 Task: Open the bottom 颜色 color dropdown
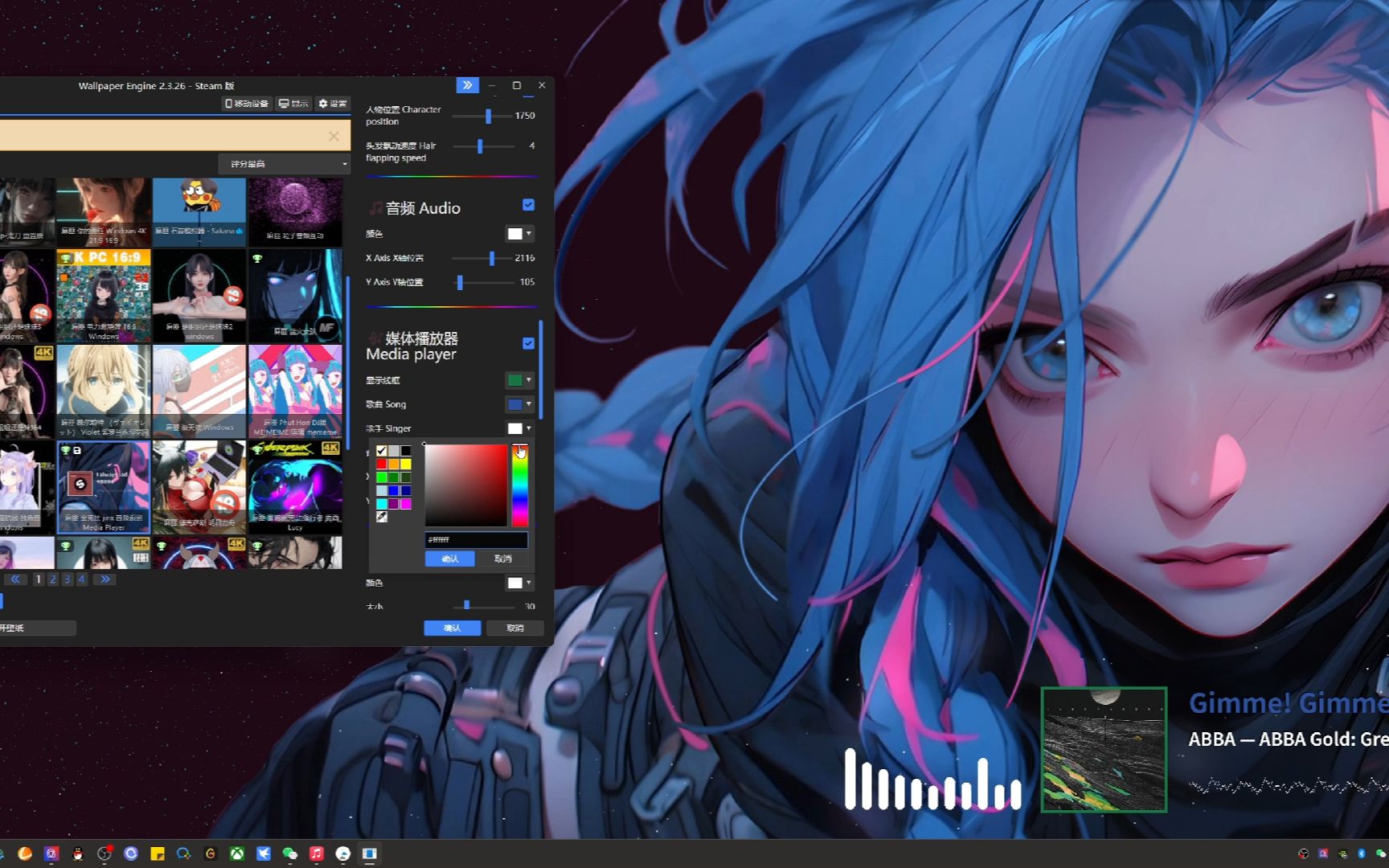(x=519, y=583)
